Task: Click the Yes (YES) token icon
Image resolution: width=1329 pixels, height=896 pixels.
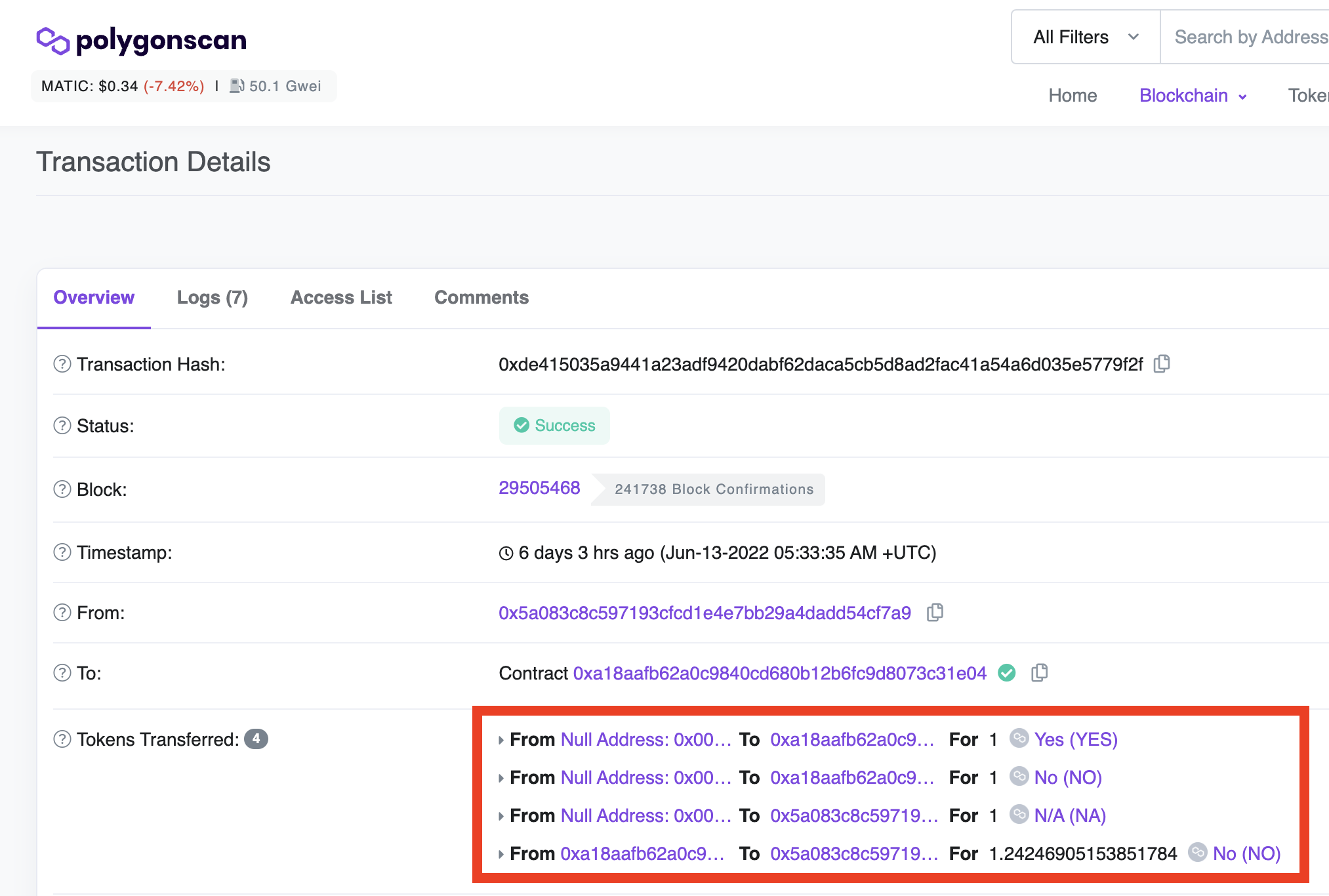Action: [x=1019, y=739]
